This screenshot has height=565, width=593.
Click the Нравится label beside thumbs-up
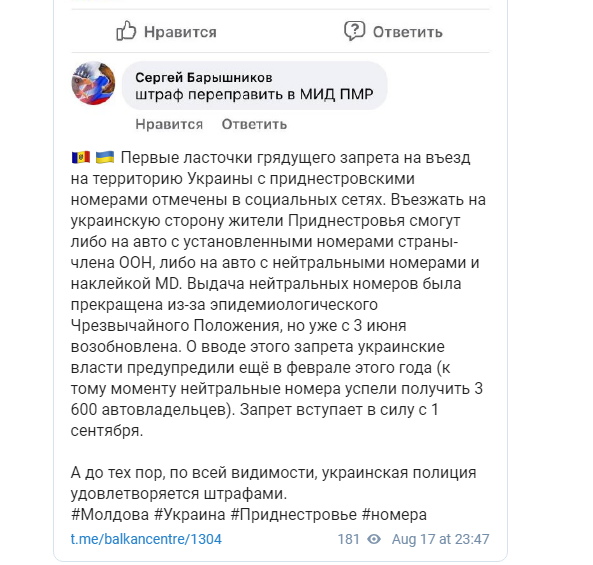tap(180, 32)
